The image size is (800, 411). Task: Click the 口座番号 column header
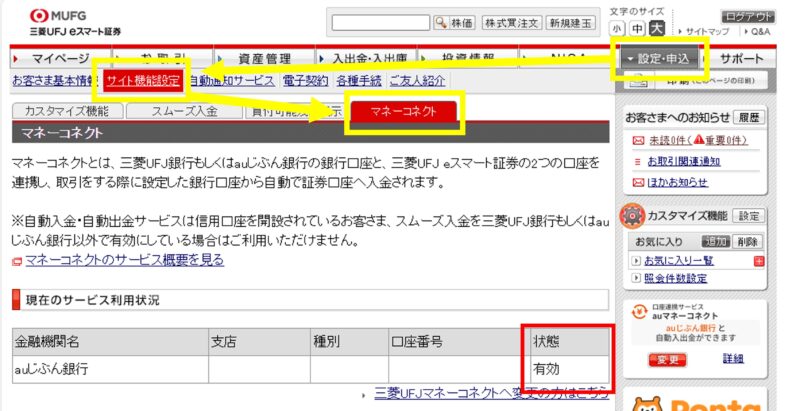click(459, 342)
